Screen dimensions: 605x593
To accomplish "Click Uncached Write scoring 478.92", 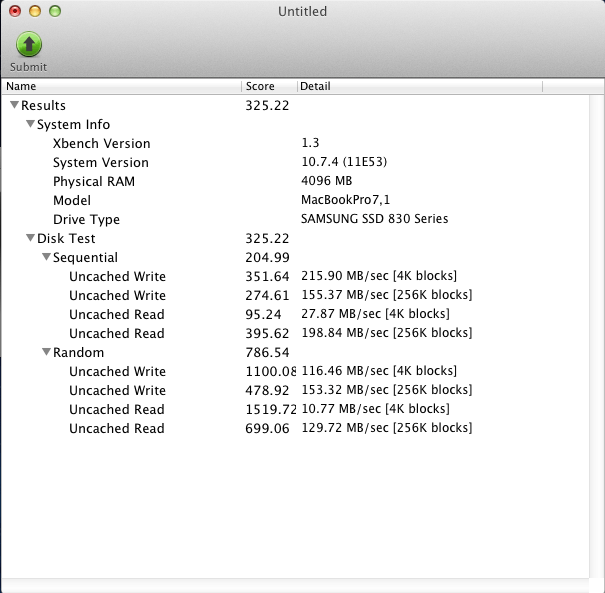I will (117, 390).
